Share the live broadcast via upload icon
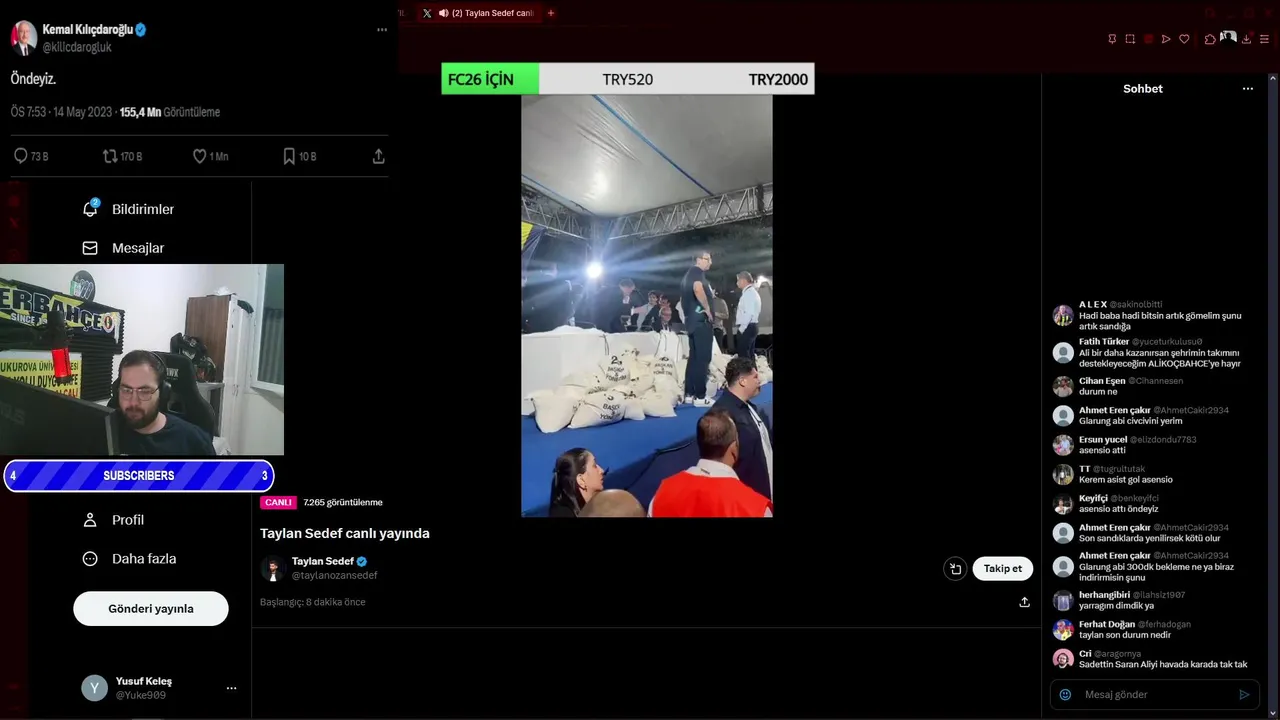 coord(1024,602)
